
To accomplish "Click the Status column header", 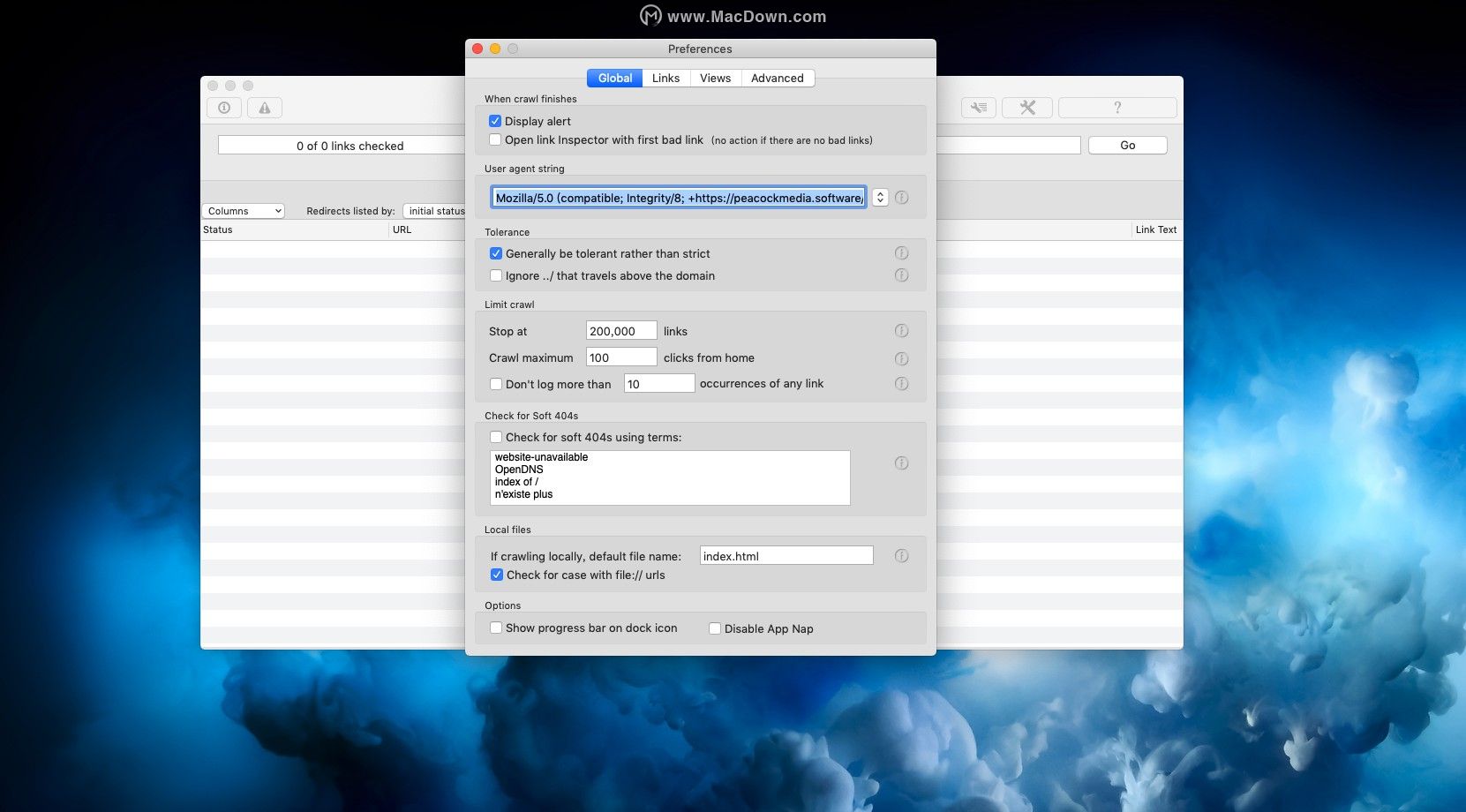I will pyautogui.click(x=295, y=229).
